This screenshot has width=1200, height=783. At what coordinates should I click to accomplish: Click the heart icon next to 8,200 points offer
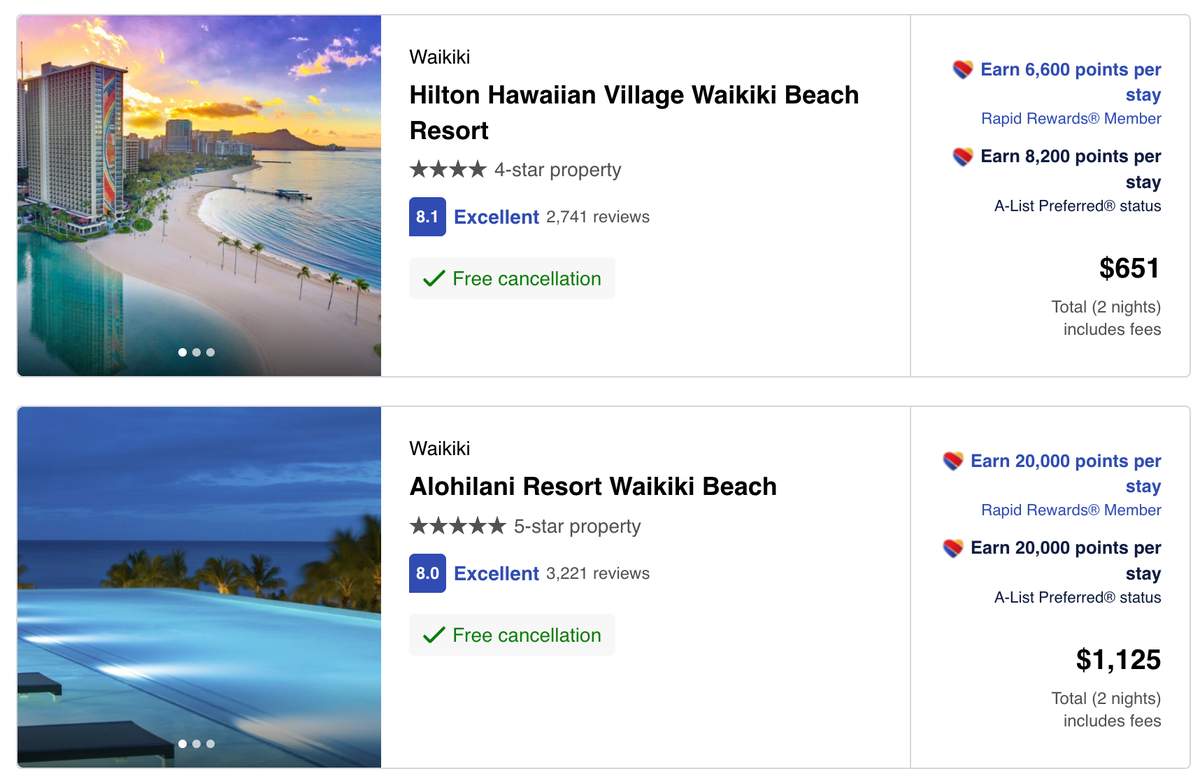point(962,156)
